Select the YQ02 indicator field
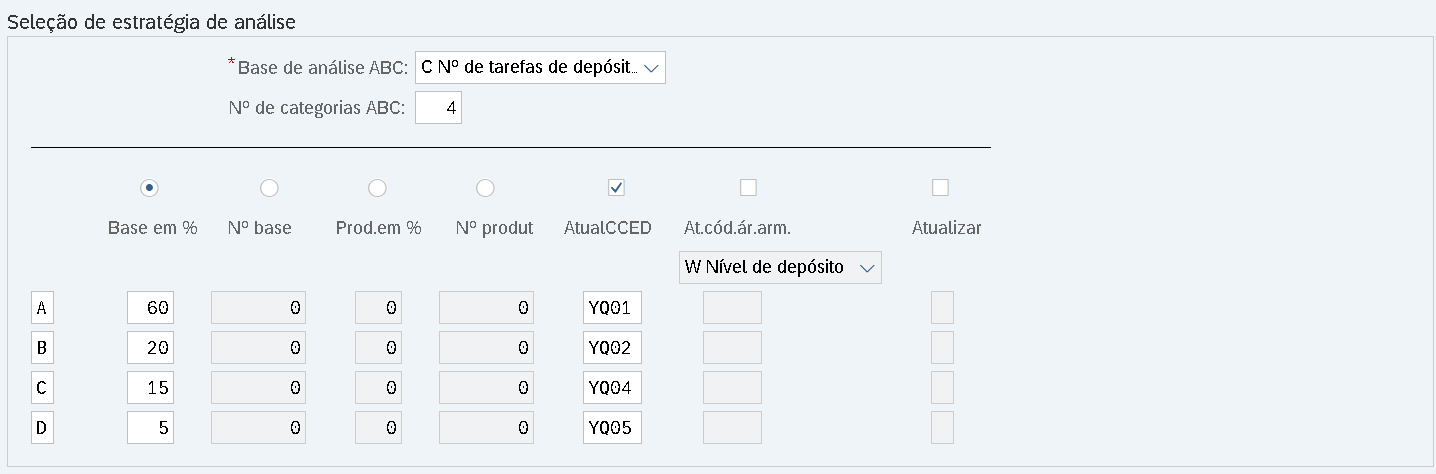1436x474 pixels. coord(612,348)
